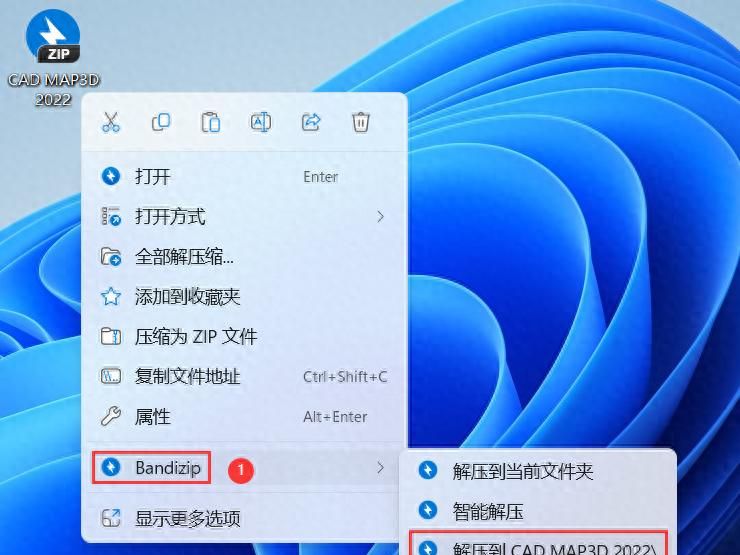Select 压缩为 ZIP 文件 entry
This screenshot has width=740, height=555.
(244, 336)
